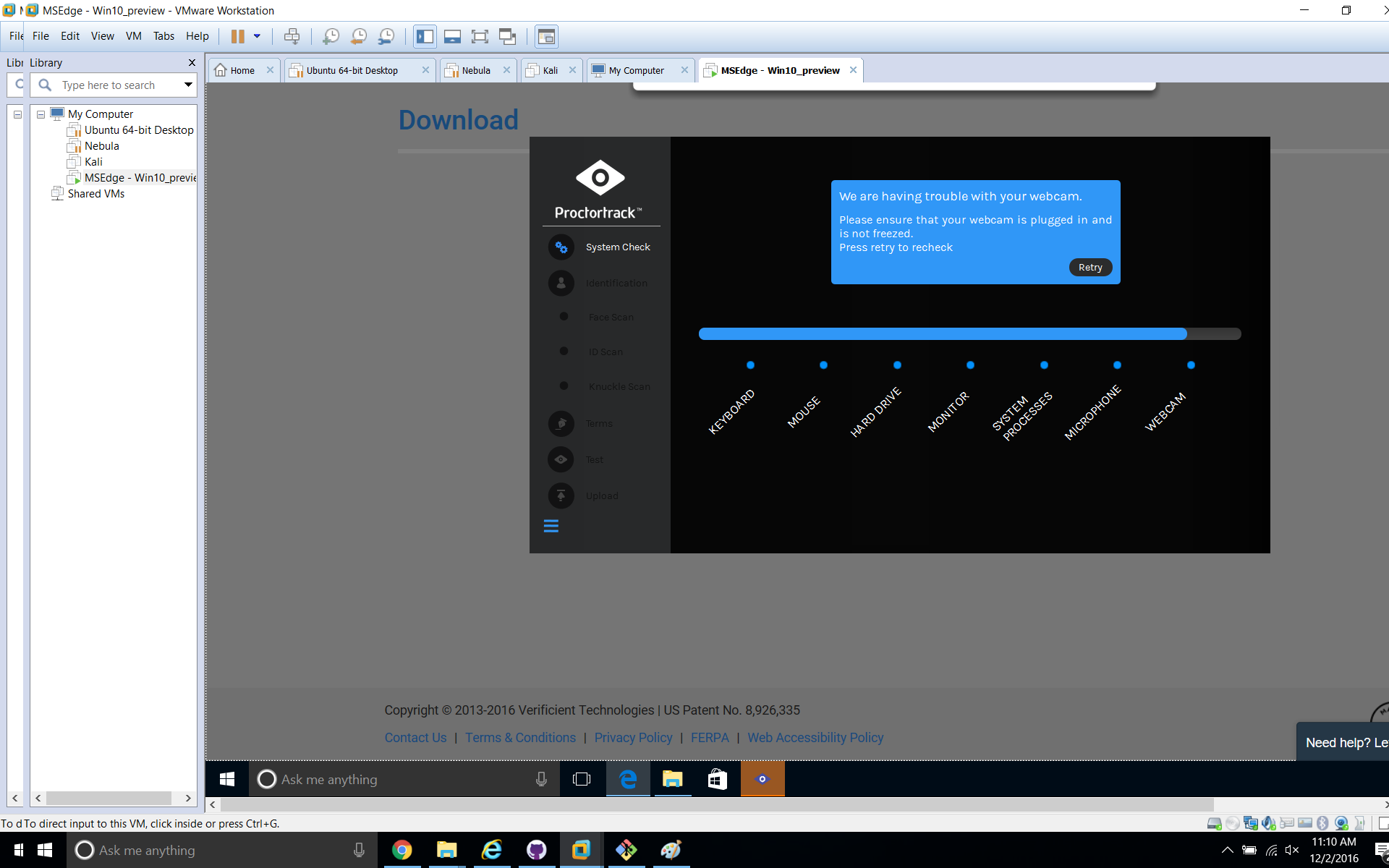Click the System Check step icon

click(561, 247)
